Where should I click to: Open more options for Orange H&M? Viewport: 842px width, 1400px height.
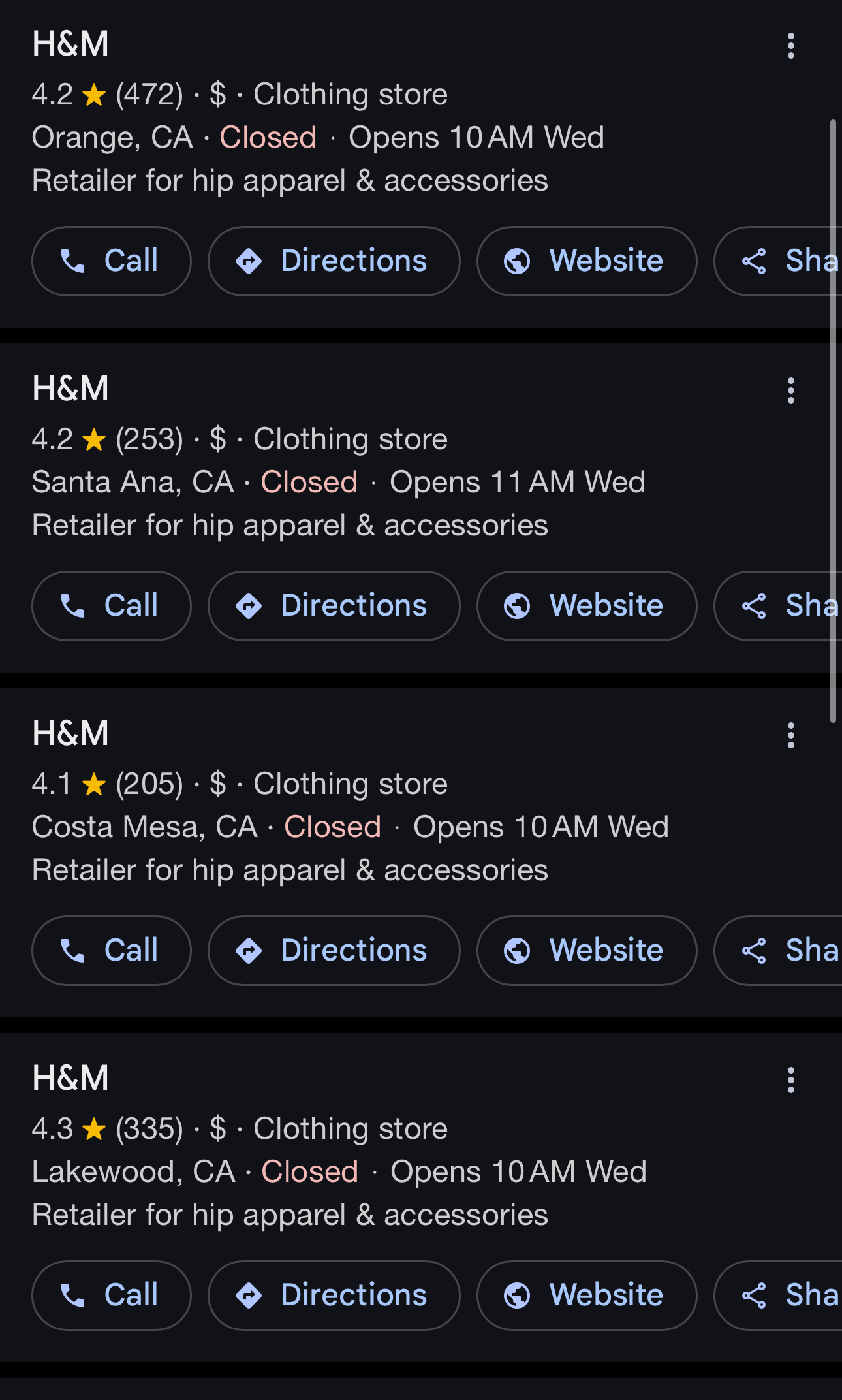click(790, 46)
